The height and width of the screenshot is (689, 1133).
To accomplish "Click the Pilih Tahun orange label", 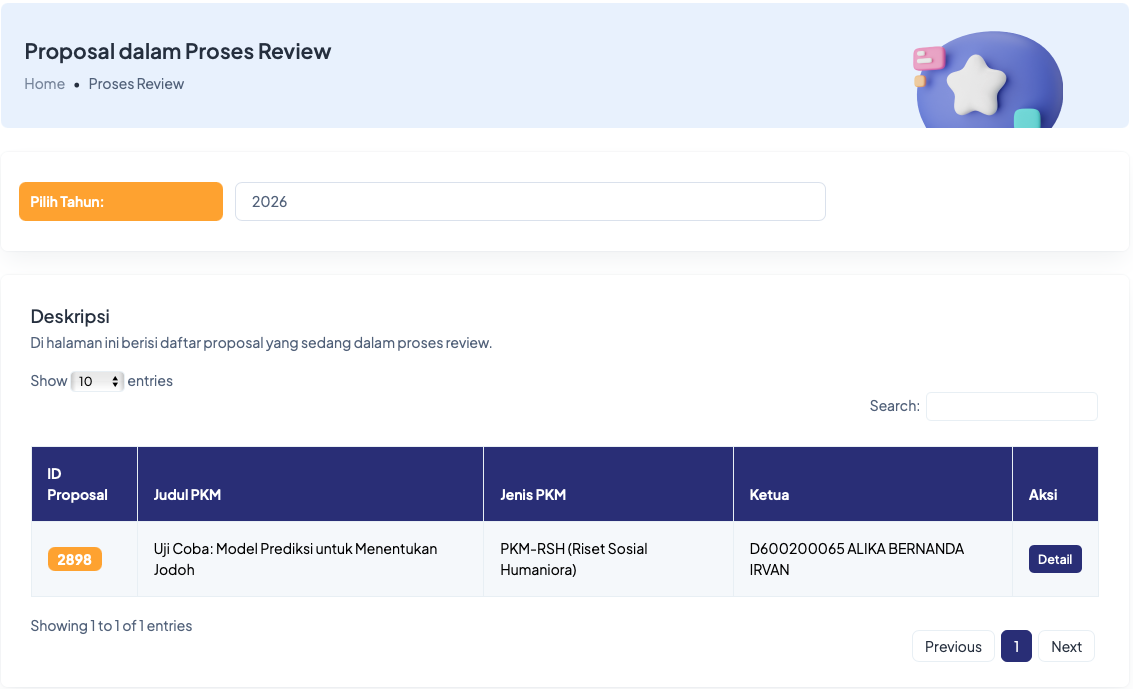I will click(121, 202).
